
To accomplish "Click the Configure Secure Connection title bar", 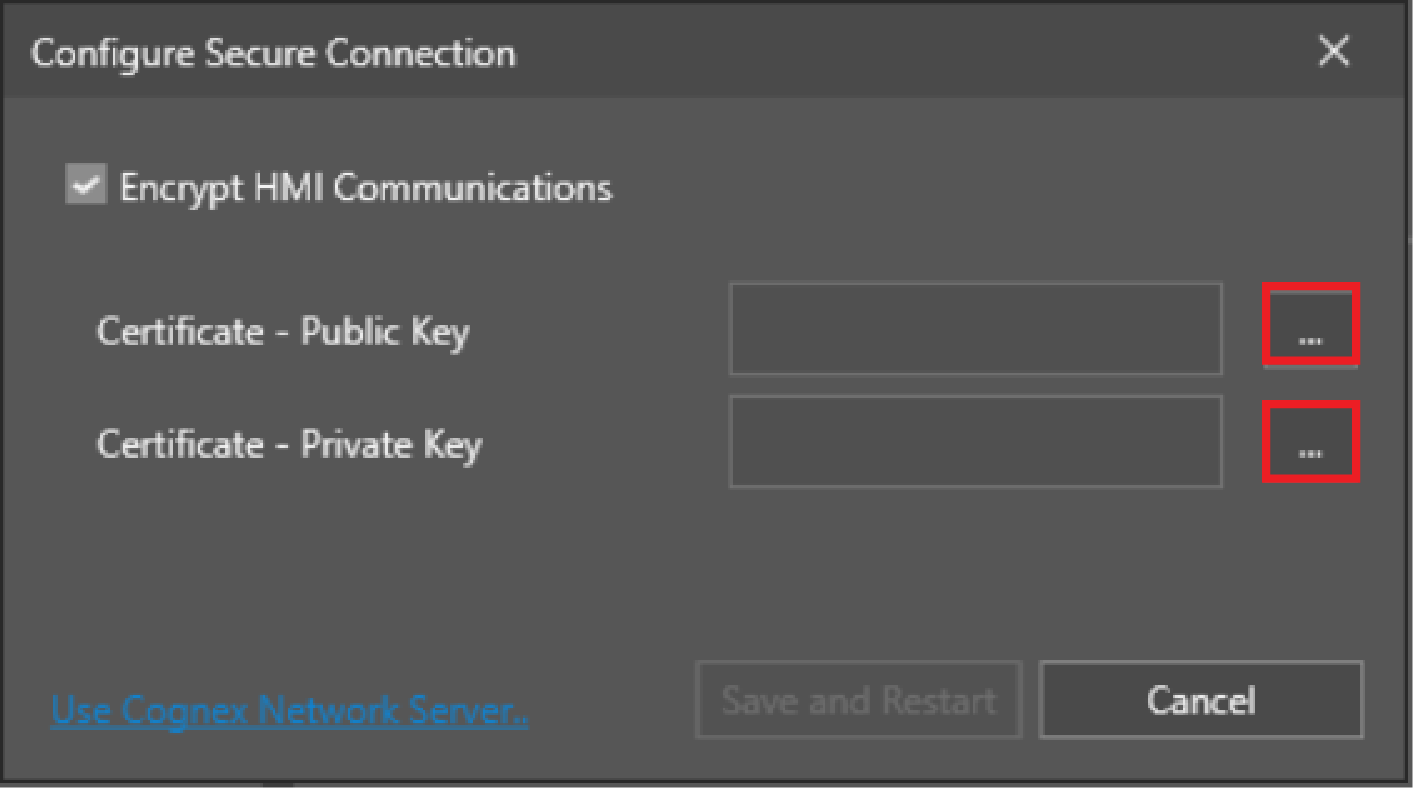I will (x=600, y=52).
